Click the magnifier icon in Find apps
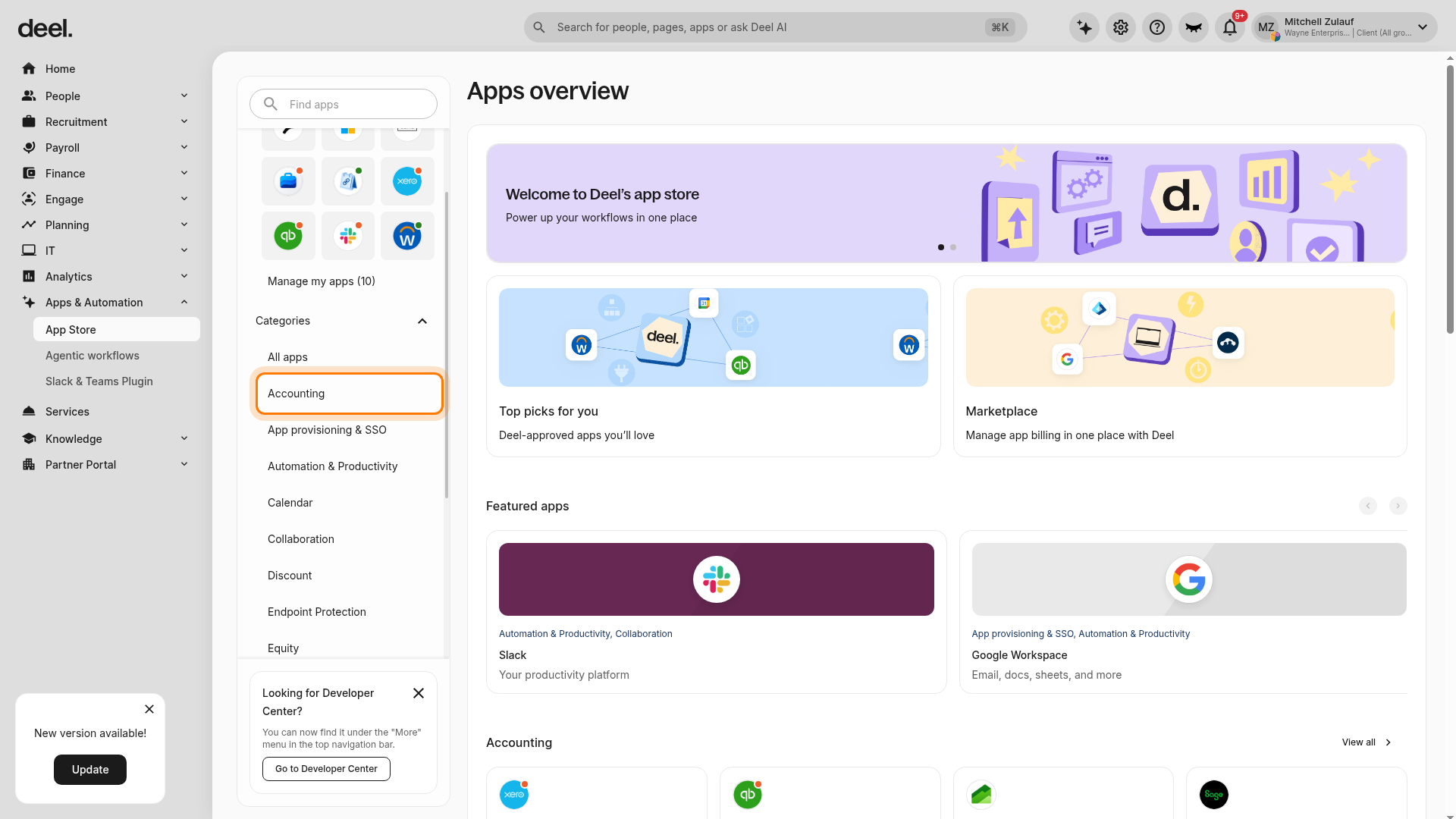 [x=271, y=104]
